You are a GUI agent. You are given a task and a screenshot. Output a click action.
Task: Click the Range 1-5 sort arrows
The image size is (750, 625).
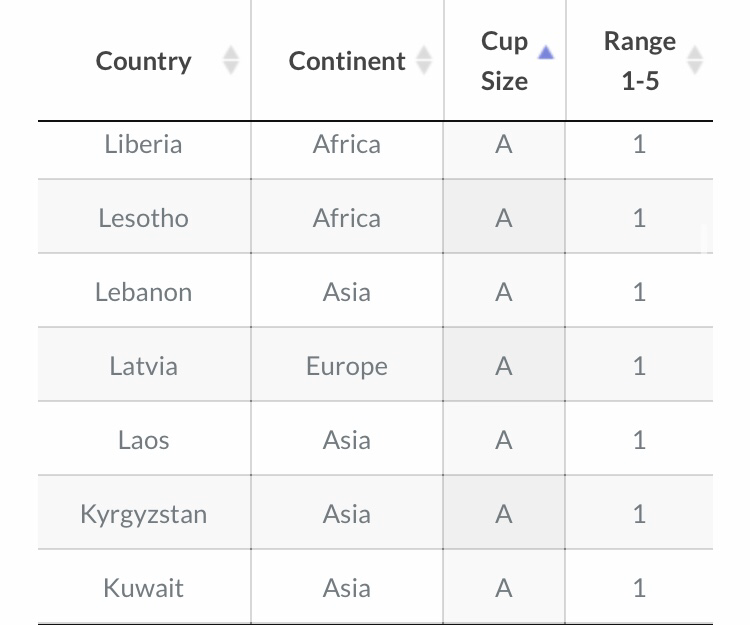695,60
